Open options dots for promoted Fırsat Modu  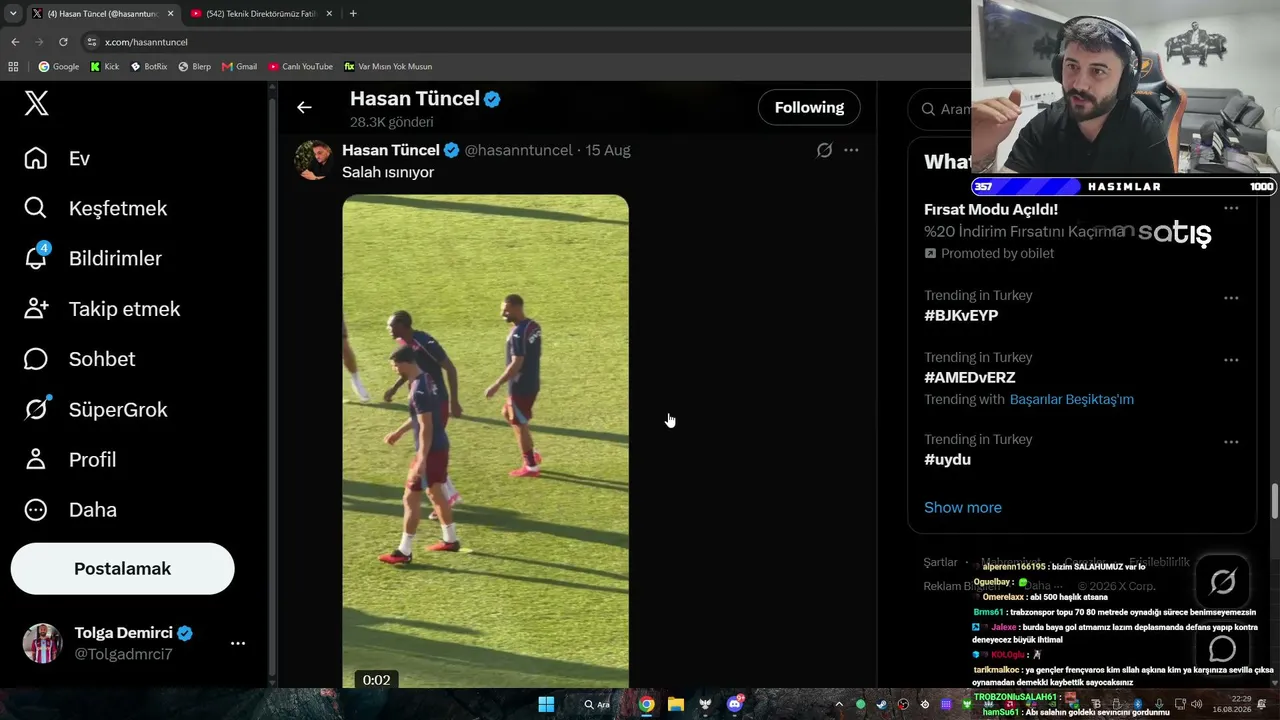point(1231,209)
